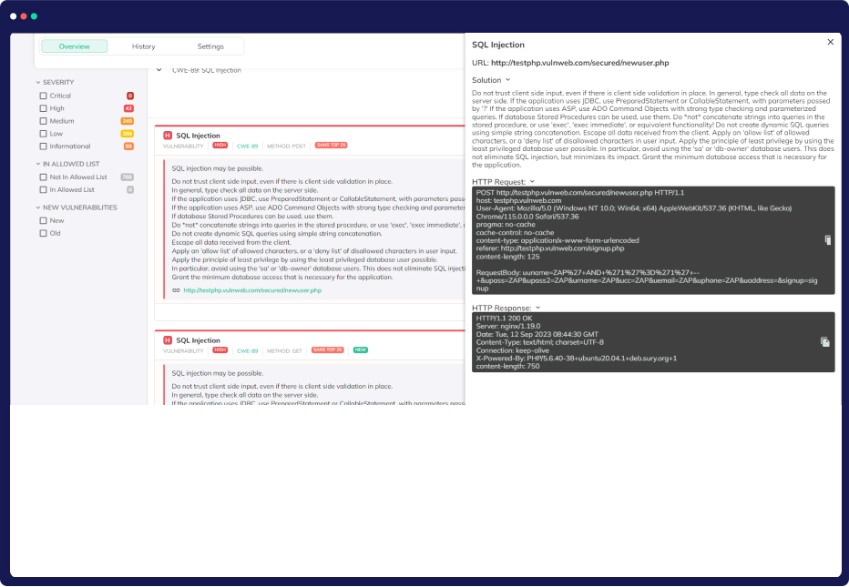This screenshot has width=849, height=587.
Task: Copy the HTTP Response contents
Action: pyautogui.click(x=825, y=342)
